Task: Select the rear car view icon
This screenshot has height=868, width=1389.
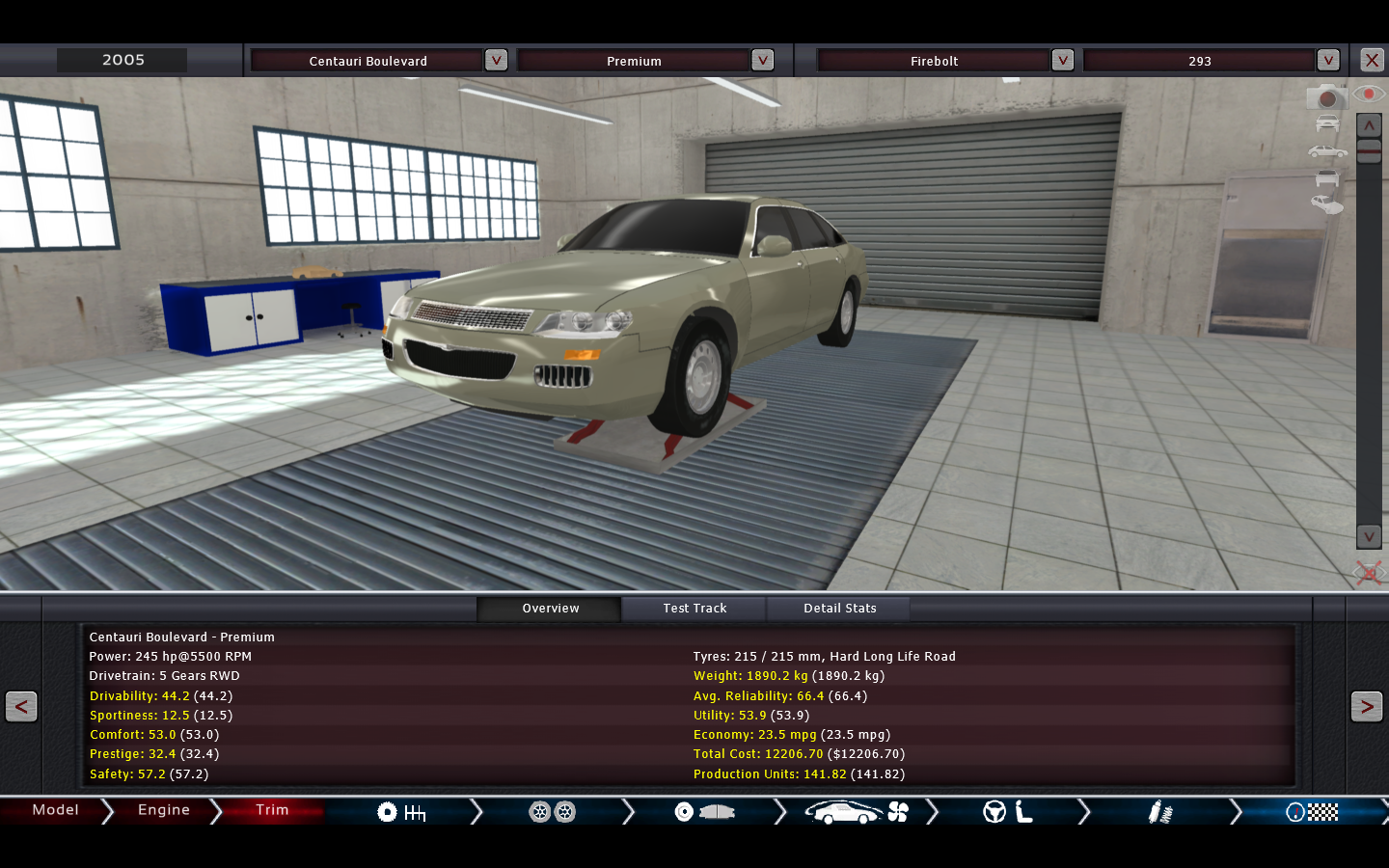Action: click(1327, 178)
